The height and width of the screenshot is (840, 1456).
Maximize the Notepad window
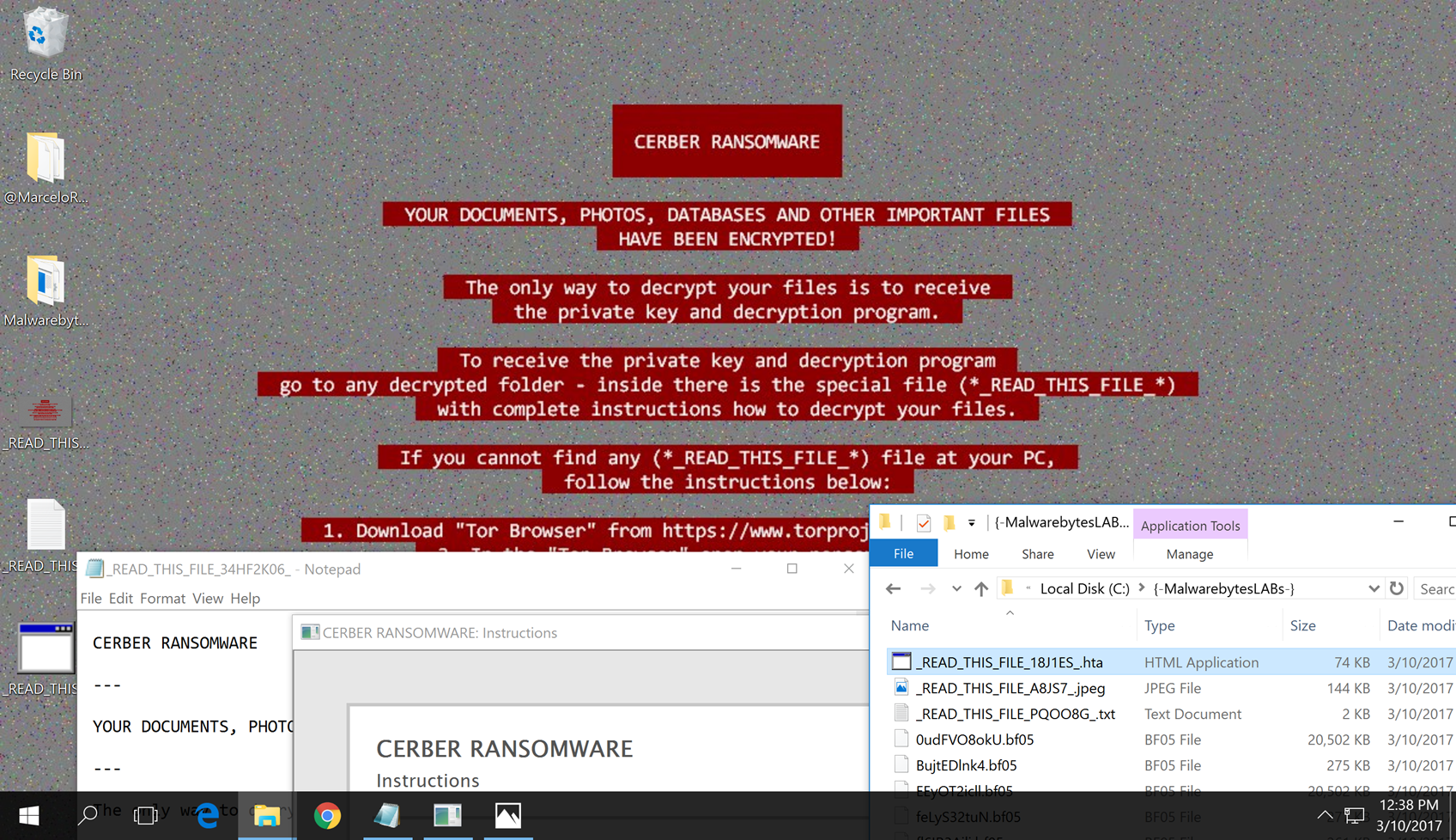(792, 569)
